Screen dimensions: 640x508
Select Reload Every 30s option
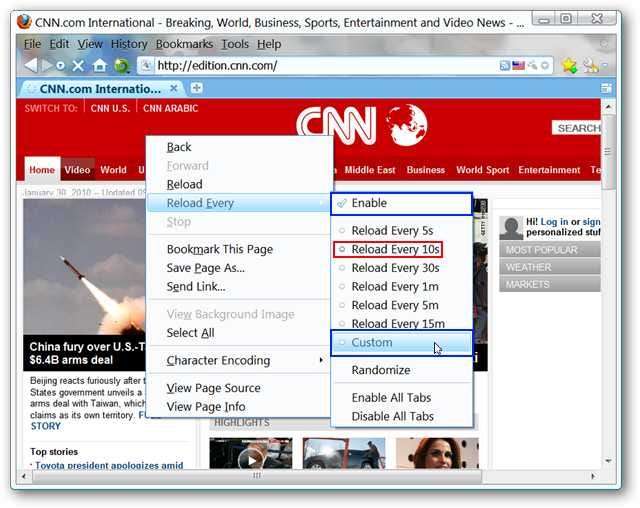402,268
